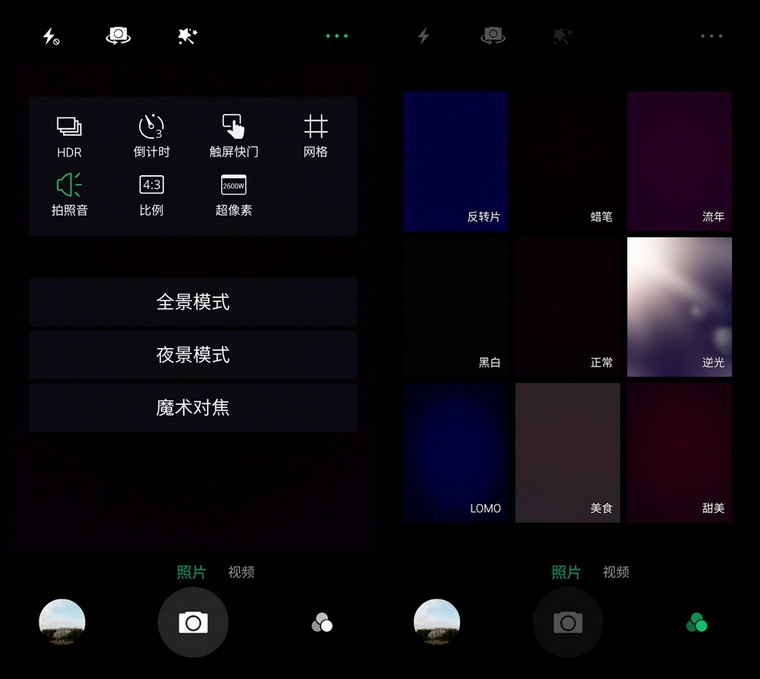This screenshot has width=760, height=679.
Task: Select 夜景模式 night scene mode
Action: point(192,355)
